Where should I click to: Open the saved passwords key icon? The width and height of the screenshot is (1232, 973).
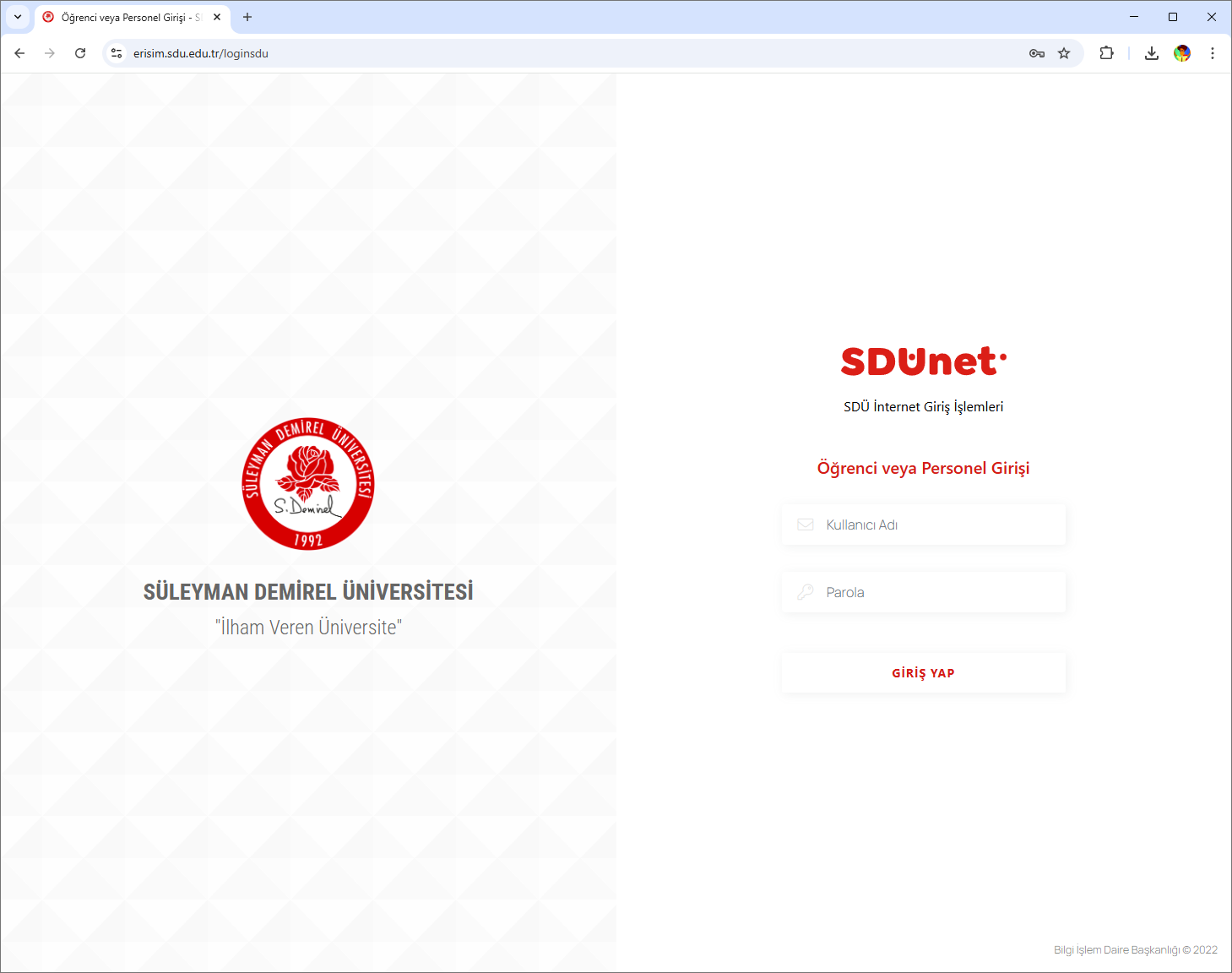1037,53
